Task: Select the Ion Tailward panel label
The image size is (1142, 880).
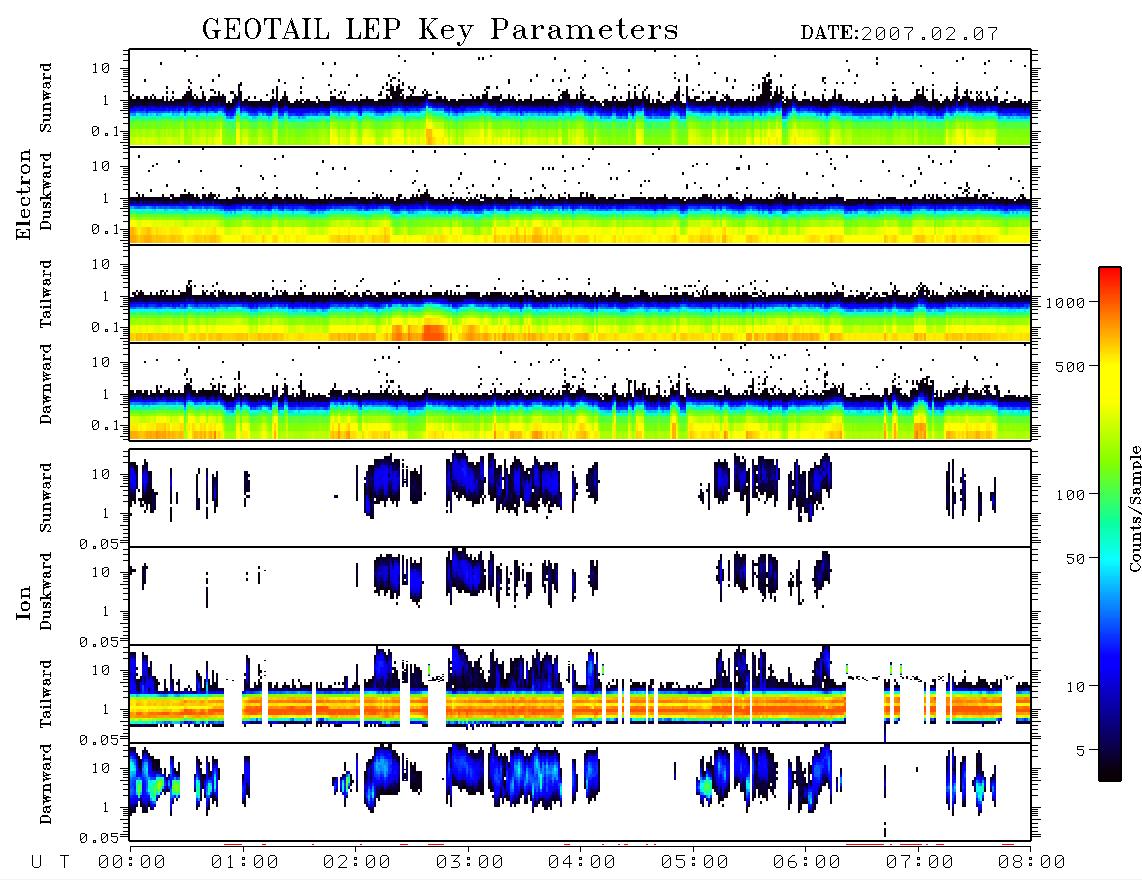Action: tap(46, 694)
